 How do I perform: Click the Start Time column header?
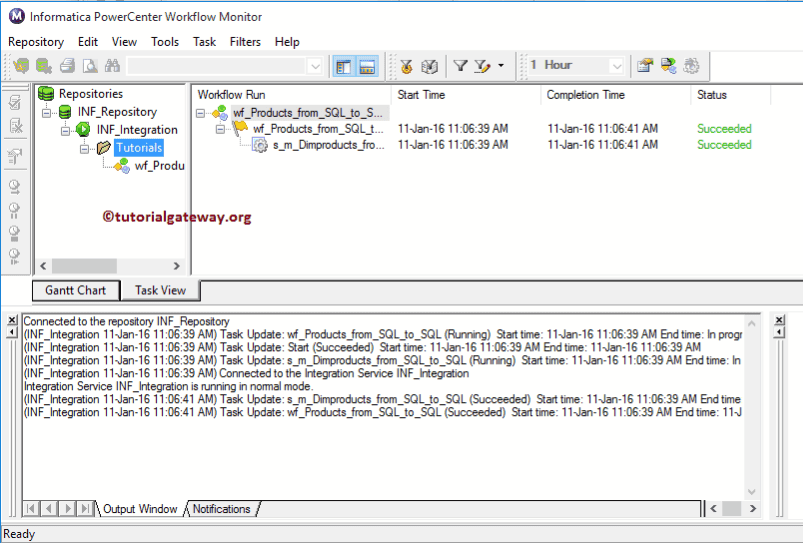421,95
